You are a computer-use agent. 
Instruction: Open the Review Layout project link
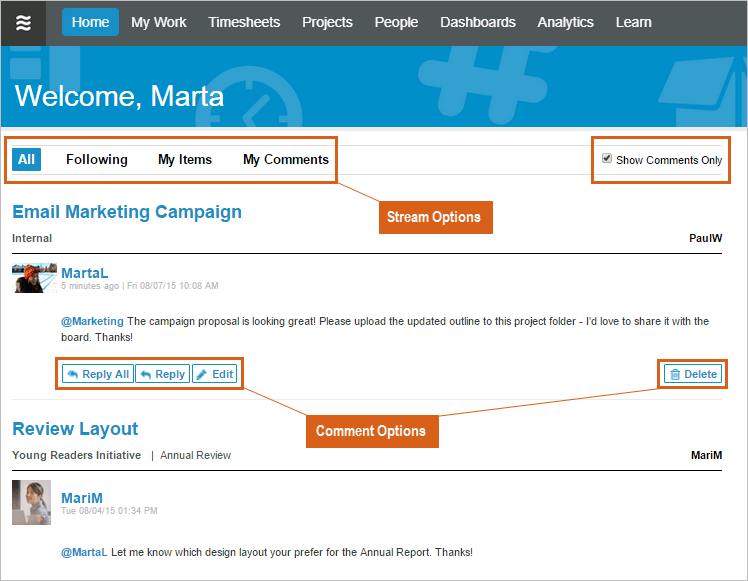[75, 429]
